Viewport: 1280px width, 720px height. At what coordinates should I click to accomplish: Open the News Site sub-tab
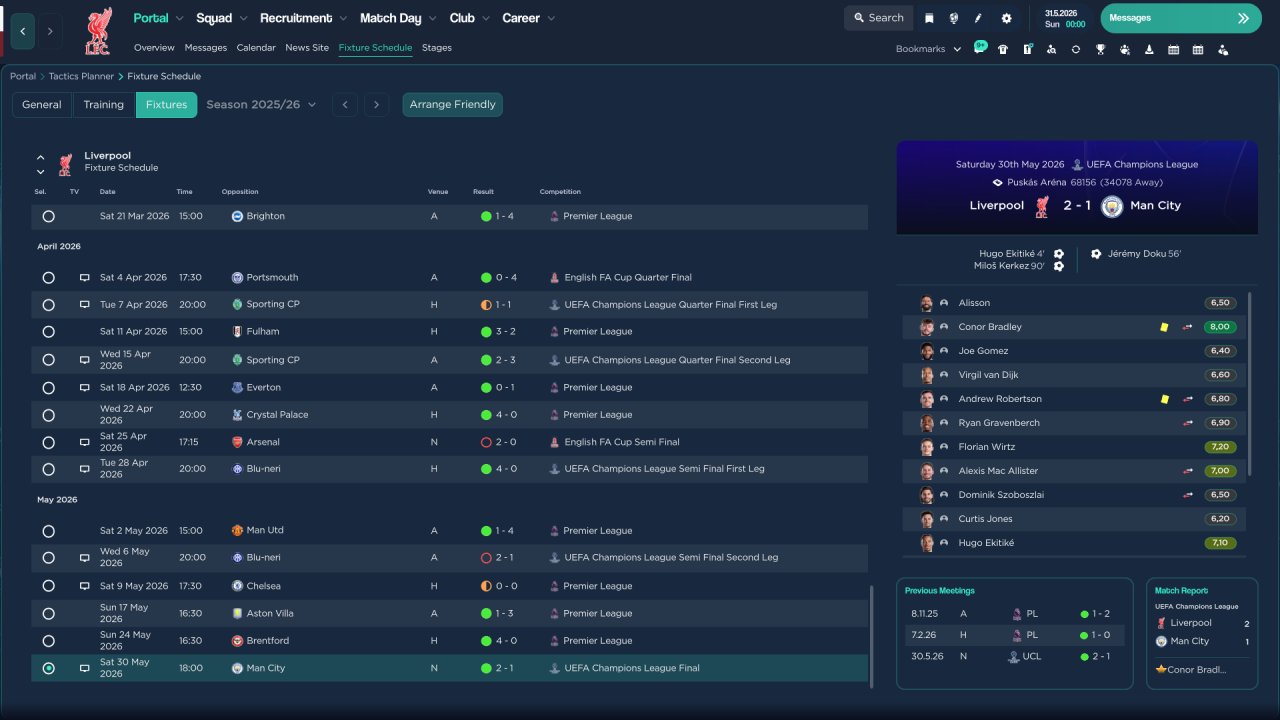point(307,48)
